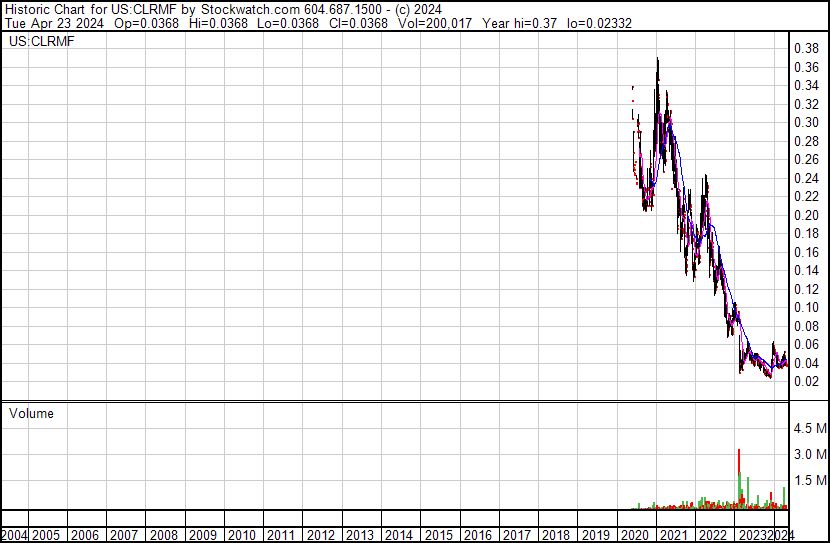
Task: Click the Vol=200,017 volume value
Action: (435, 23)
